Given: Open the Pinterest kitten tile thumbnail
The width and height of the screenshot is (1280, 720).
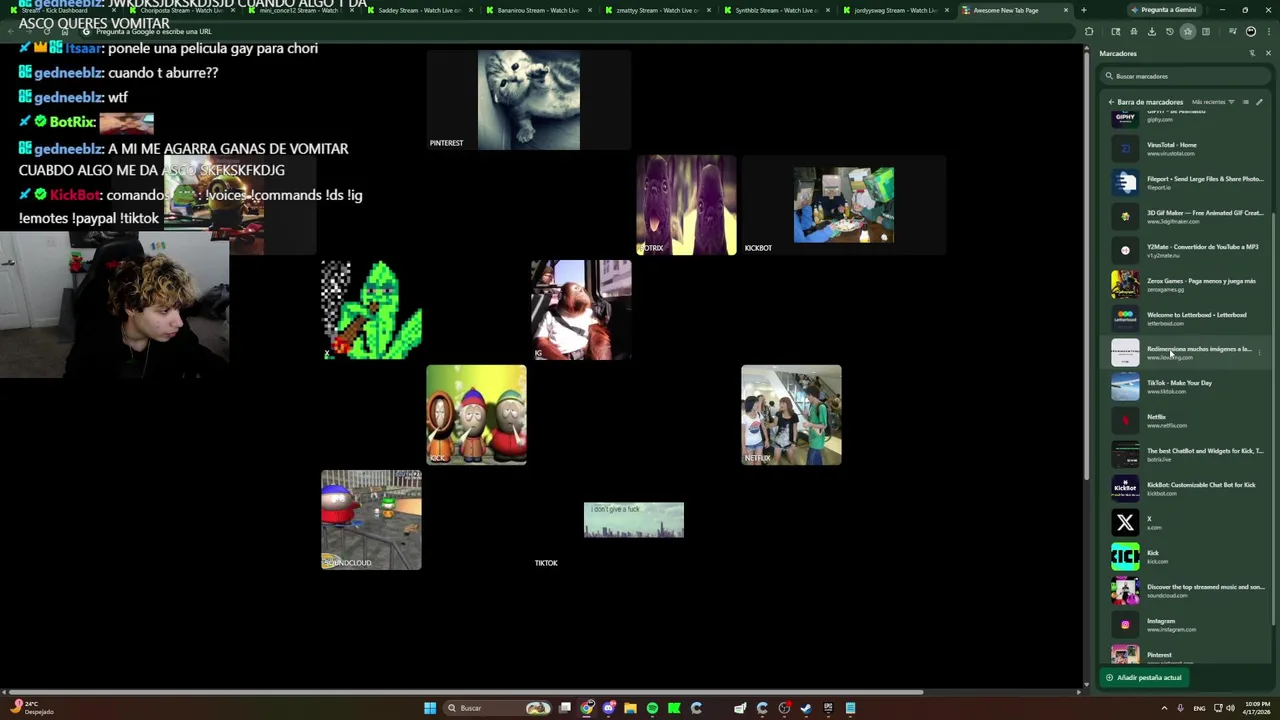Looking at the screenshot, I should (528, 100).
